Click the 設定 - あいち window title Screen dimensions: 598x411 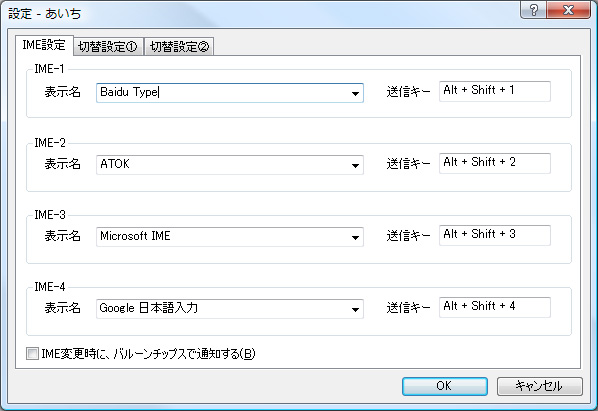click(x=45, y=14)
